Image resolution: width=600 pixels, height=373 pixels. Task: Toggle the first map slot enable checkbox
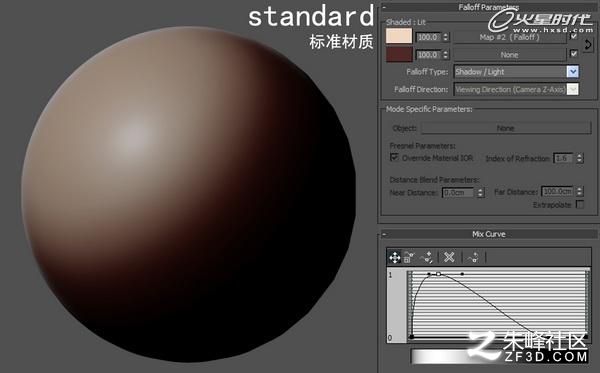574,36
